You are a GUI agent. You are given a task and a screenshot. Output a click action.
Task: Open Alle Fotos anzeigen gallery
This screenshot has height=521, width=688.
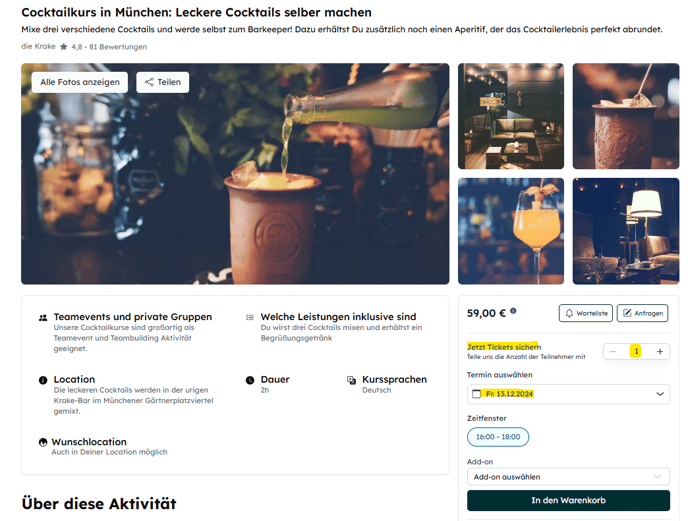[80, 82]
